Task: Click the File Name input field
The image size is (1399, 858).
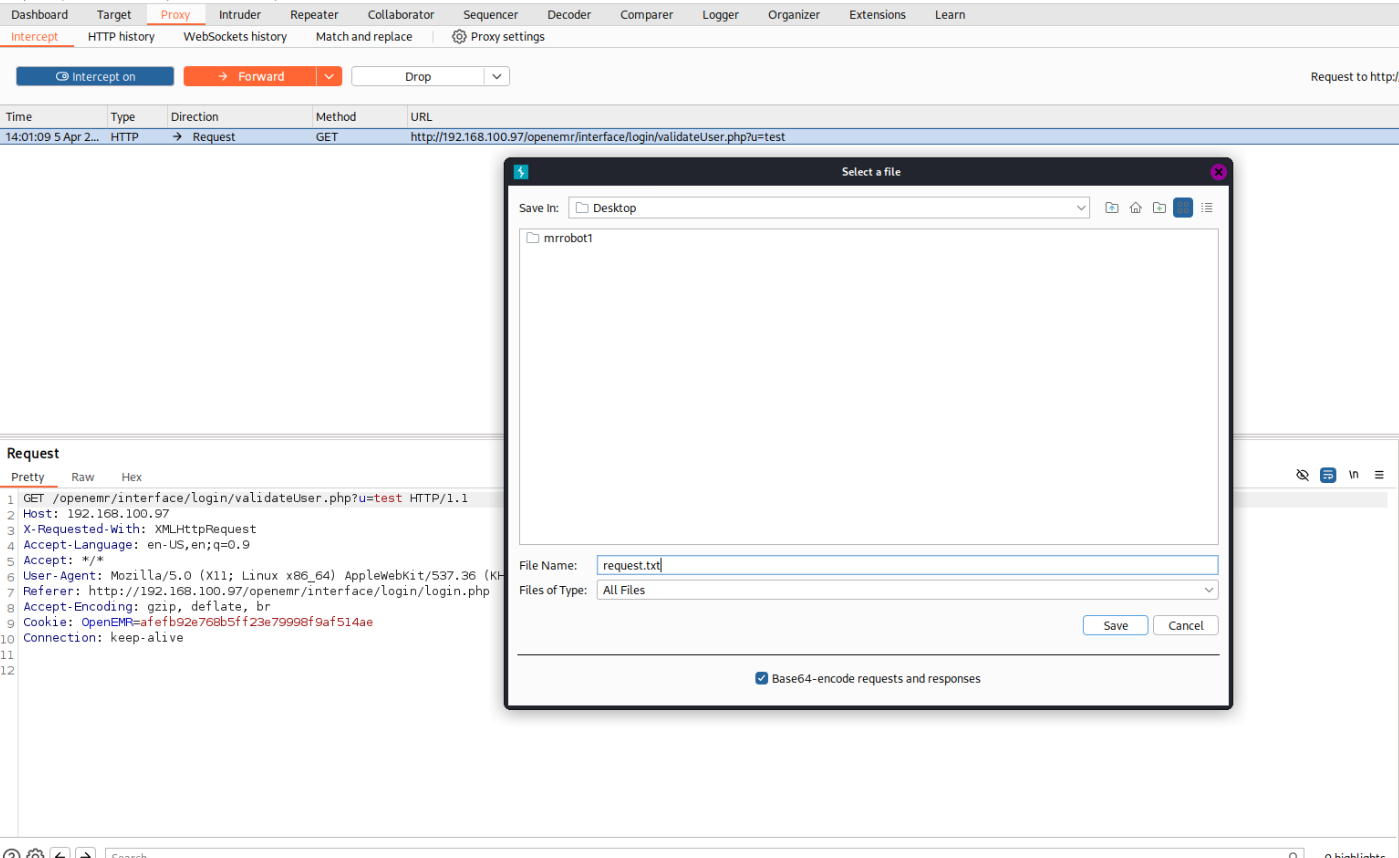Action: click(907, 565)
